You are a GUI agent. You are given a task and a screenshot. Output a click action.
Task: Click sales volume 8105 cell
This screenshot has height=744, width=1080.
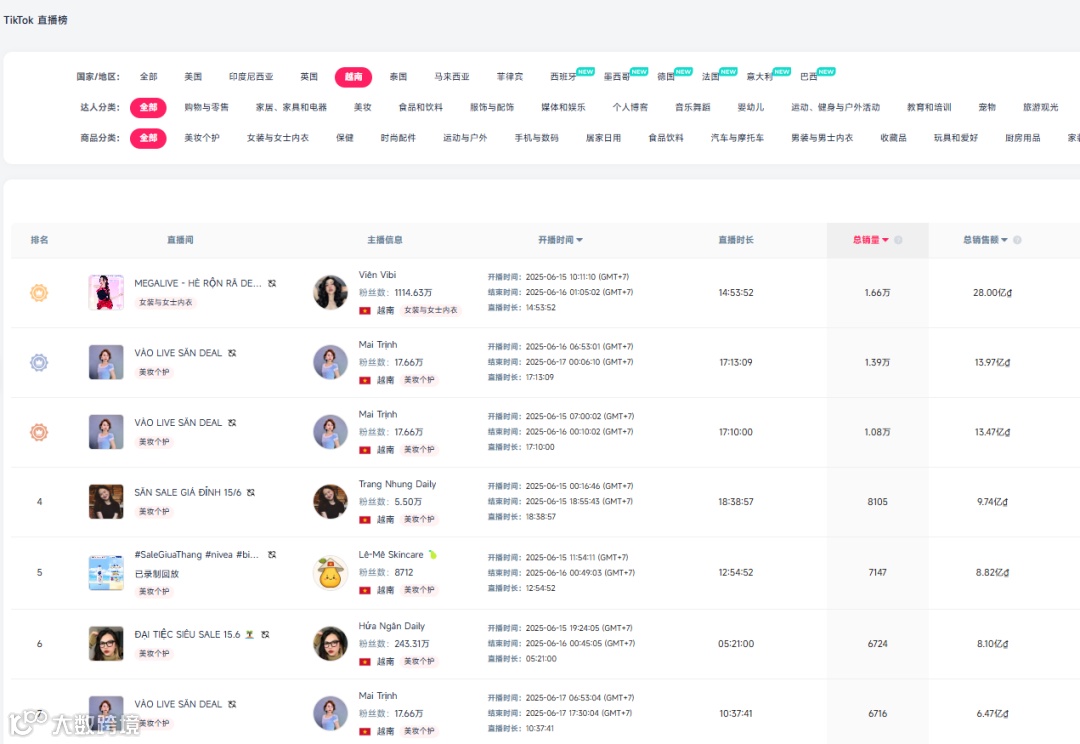878,502
